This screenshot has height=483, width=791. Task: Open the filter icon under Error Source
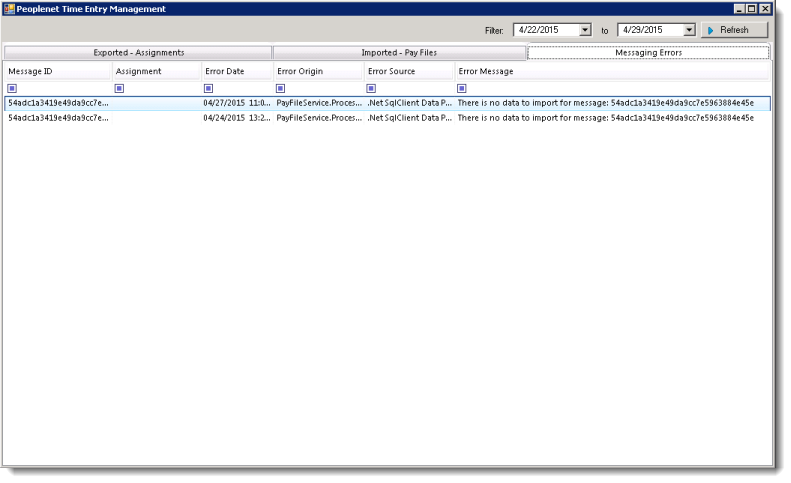(371, 88)
